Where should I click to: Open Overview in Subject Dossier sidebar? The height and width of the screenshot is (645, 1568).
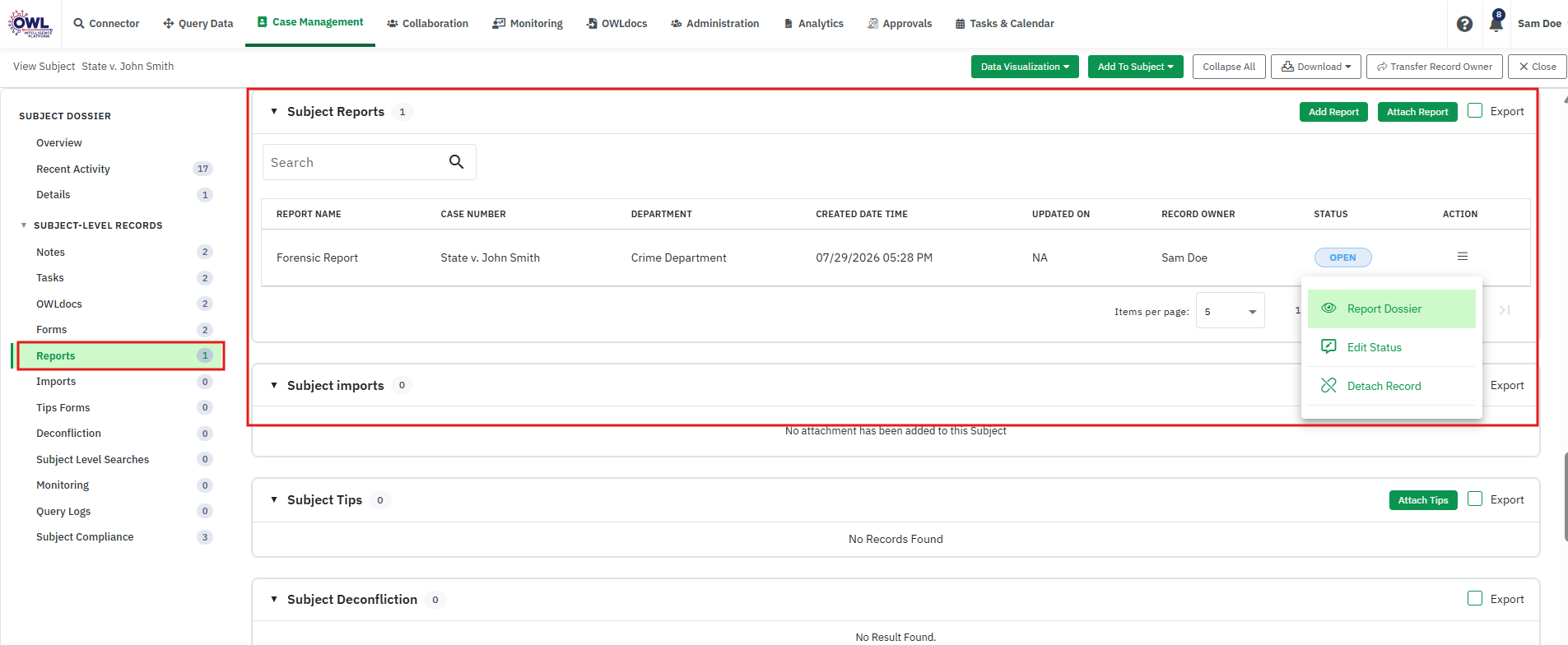pos(59,142)
